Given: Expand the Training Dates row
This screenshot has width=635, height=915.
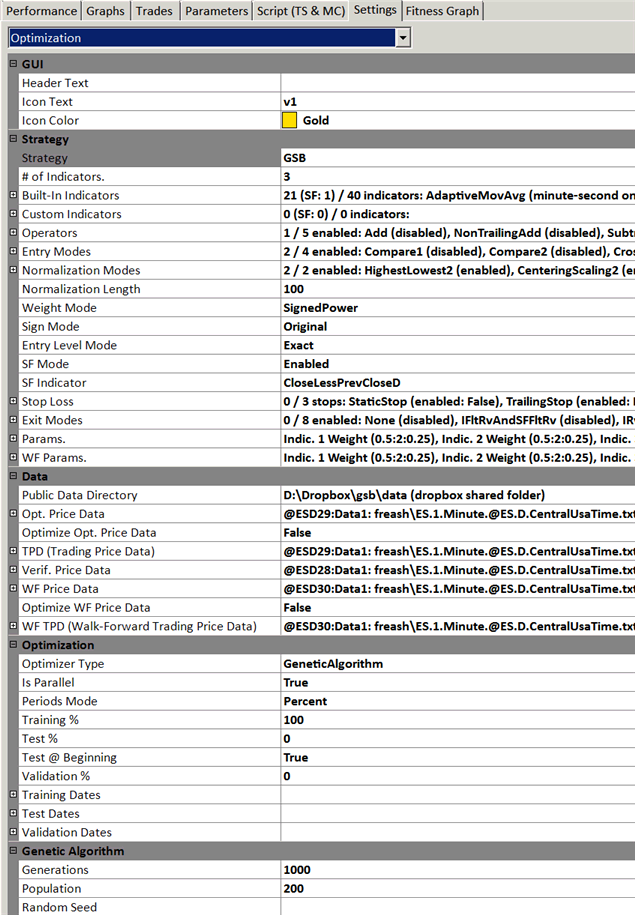Looking at the screenshot, I should pyautogui.click(x=13, y=795).
